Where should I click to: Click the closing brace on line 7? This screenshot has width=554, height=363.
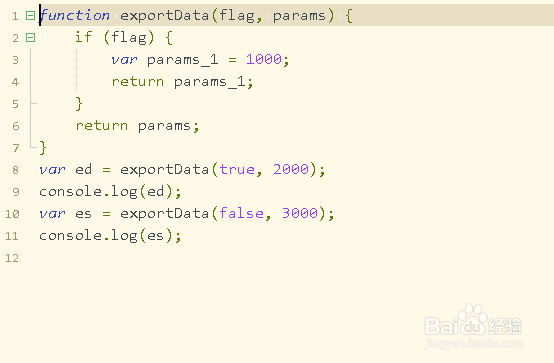coord(43,148)
